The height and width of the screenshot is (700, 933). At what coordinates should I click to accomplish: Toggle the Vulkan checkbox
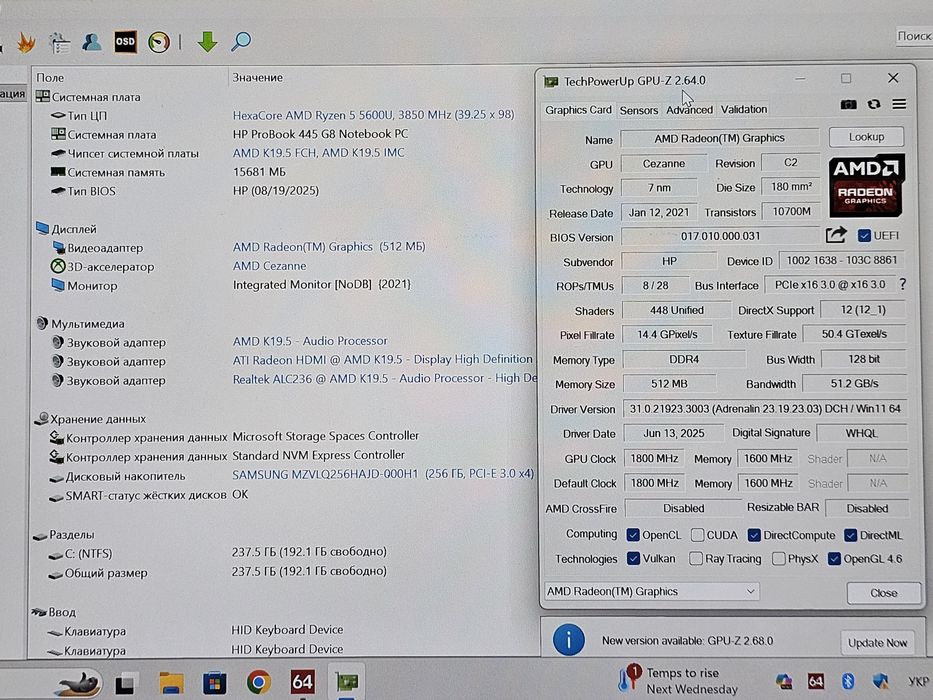click(633, 558)
